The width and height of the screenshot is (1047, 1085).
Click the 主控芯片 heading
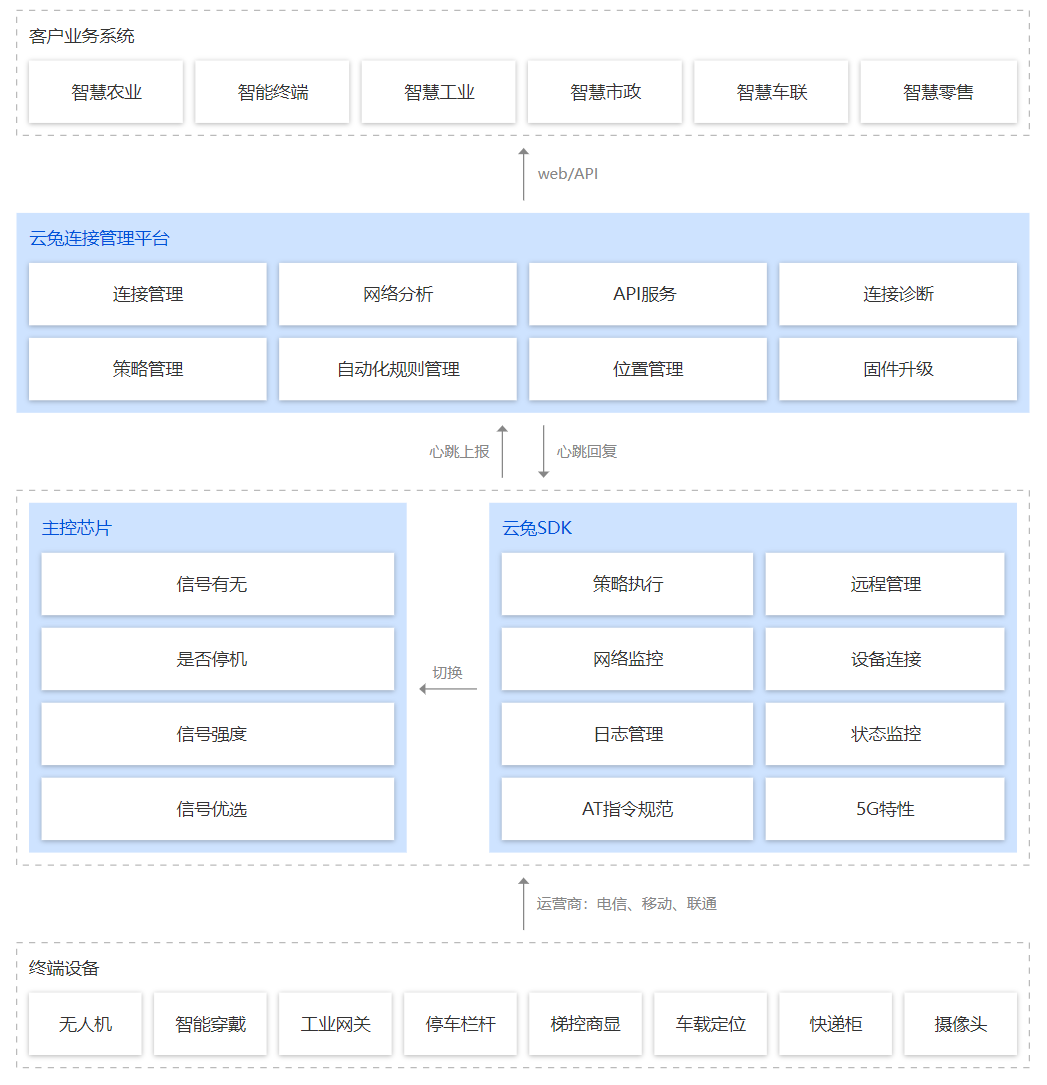click(x=77, y=529)
